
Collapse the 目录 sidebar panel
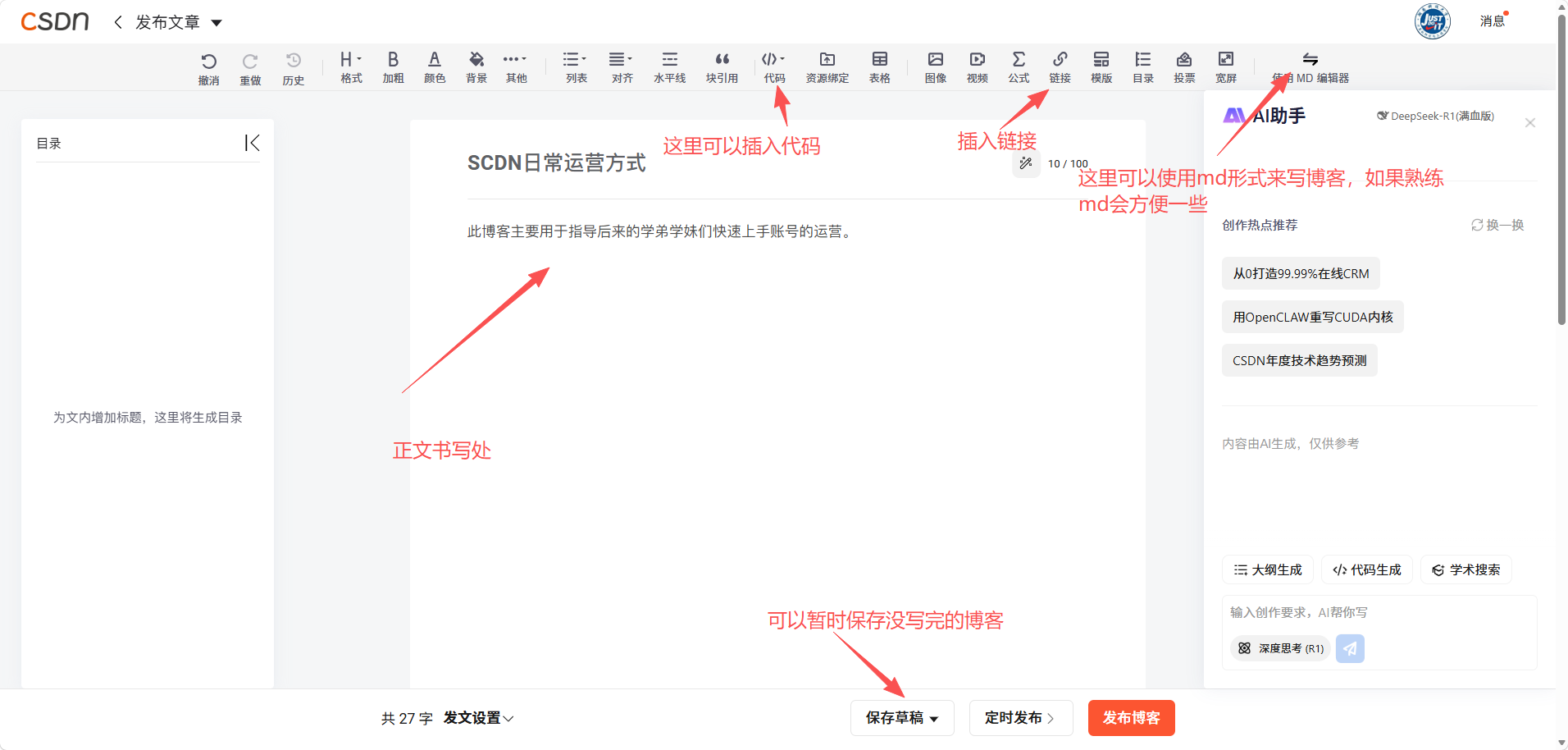tap(252, 143)
